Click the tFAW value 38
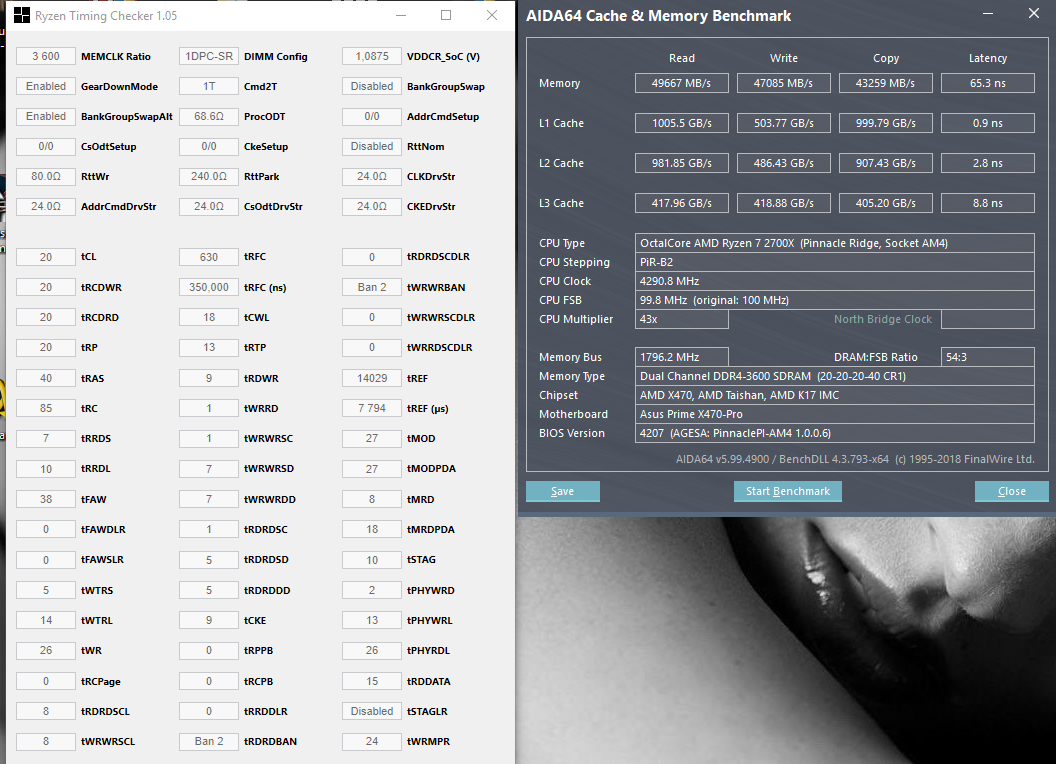 [46, 499]
